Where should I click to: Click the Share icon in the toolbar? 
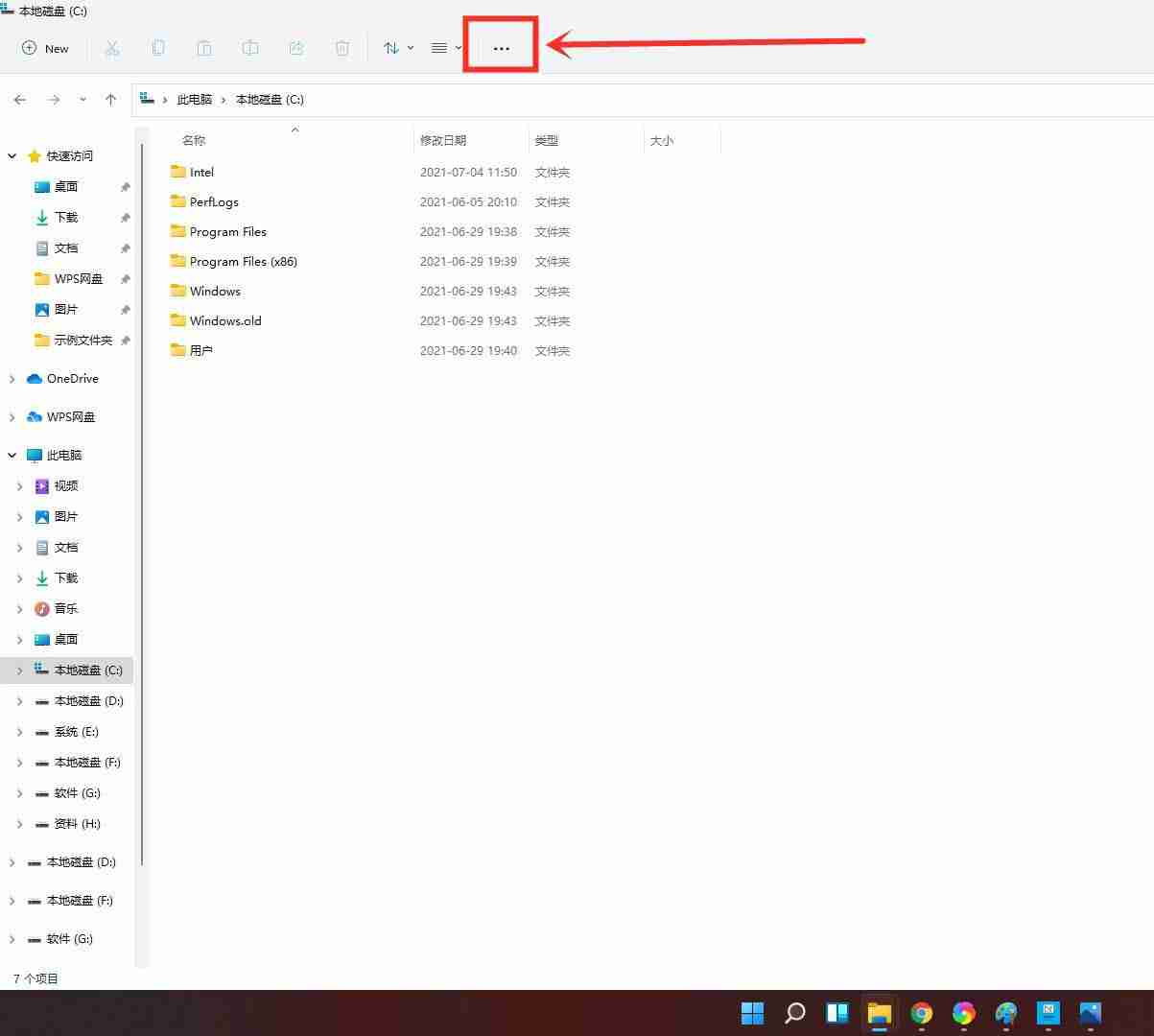point(296,48)
